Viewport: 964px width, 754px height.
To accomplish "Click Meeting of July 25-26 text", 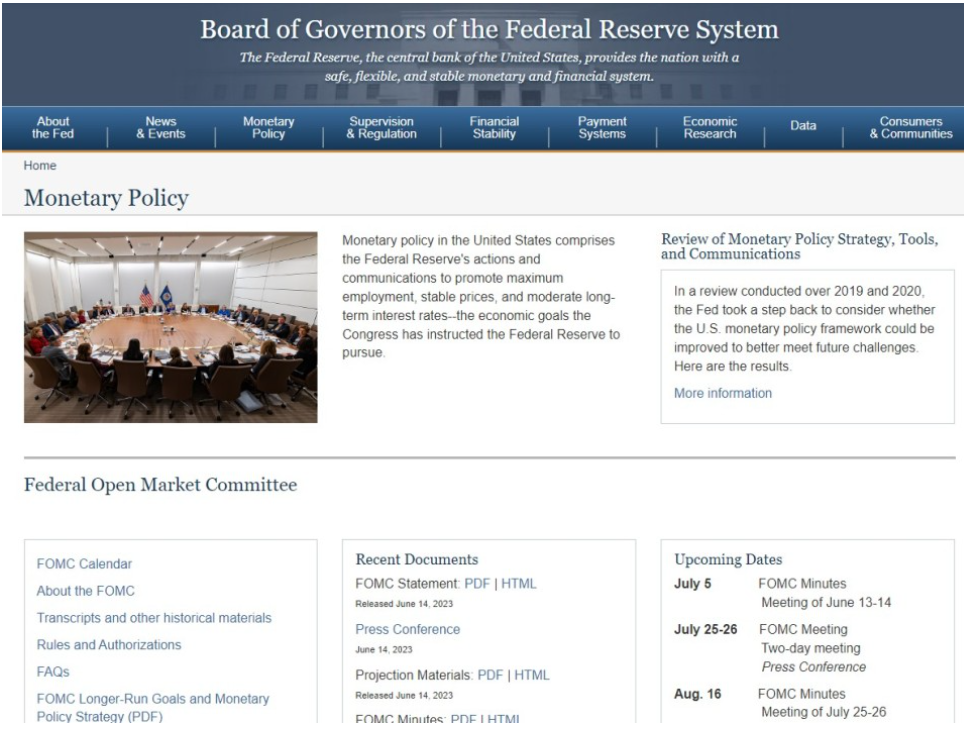I will pyautogui.click(x=824, y=712).
